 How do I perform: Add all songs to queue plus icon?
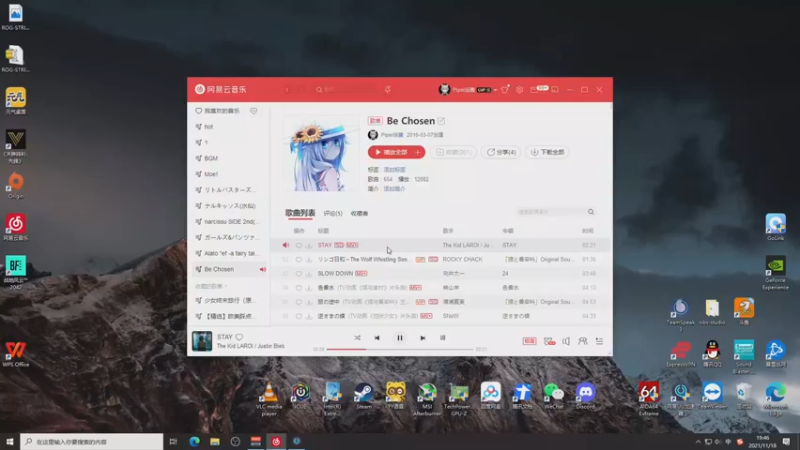click(418, 152)
